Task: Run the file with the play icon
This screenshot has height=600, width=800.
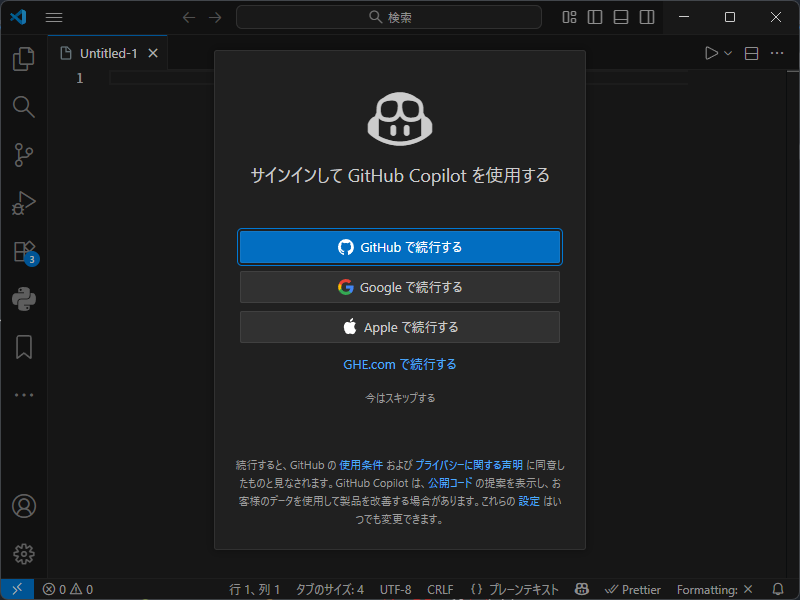Action: pos(711,53)
